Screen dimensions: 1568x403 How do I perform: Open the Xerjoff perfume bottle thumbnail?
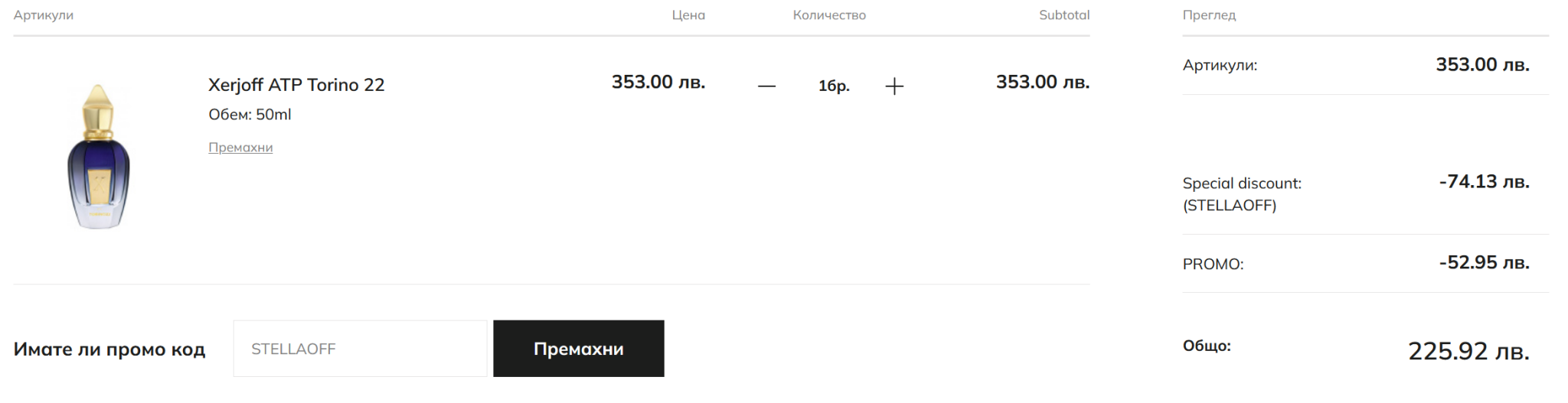[99, 157]
